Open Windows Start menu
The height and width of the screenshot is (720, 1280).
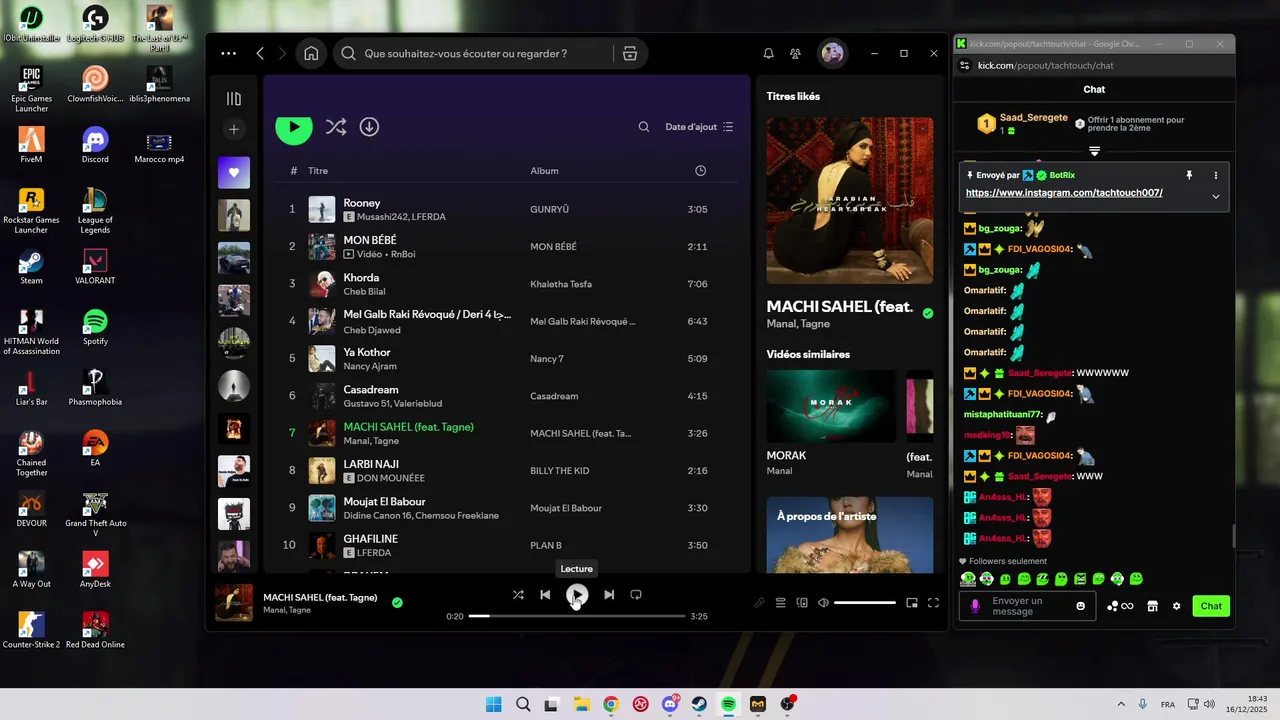tap(493, 704)
